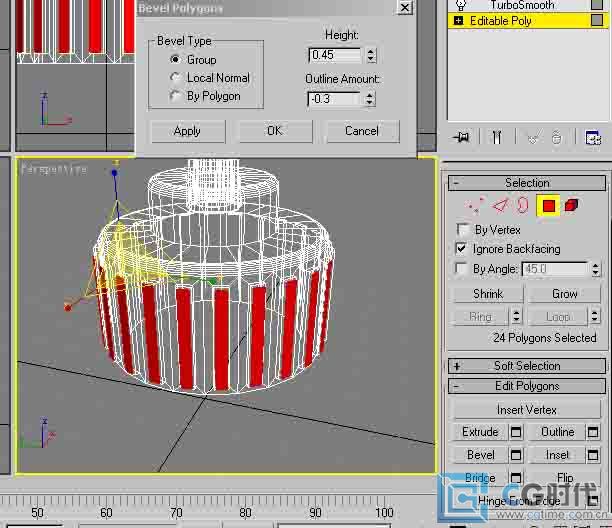Image resolution: width=612 pixels, height=528 pixels.
Task: Click the Hinge From Edge button
Action: pos(519,501)
